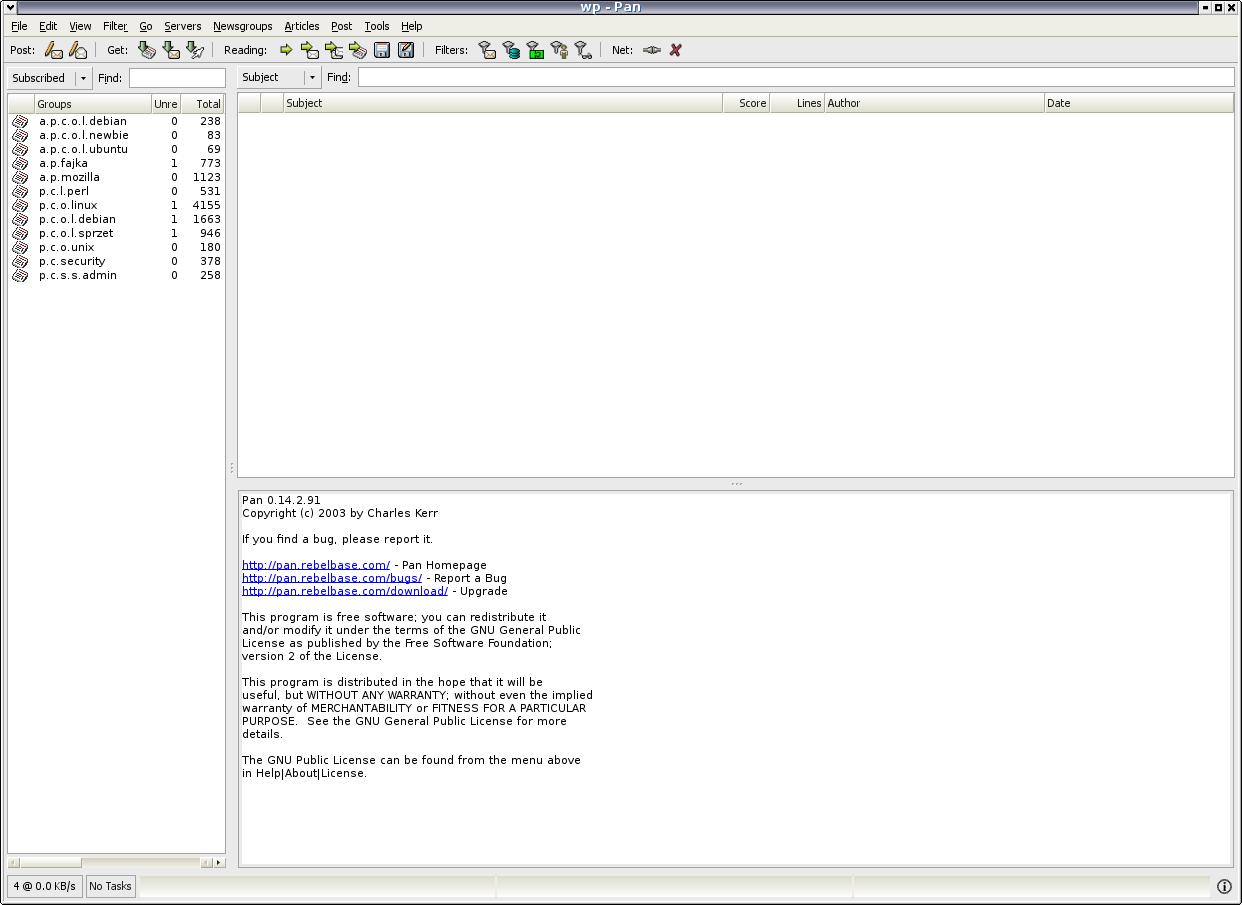Screen dimensions: 1242x905
Task: Open the Subscribed groups dropdown
Action: [x=83, y=78]
